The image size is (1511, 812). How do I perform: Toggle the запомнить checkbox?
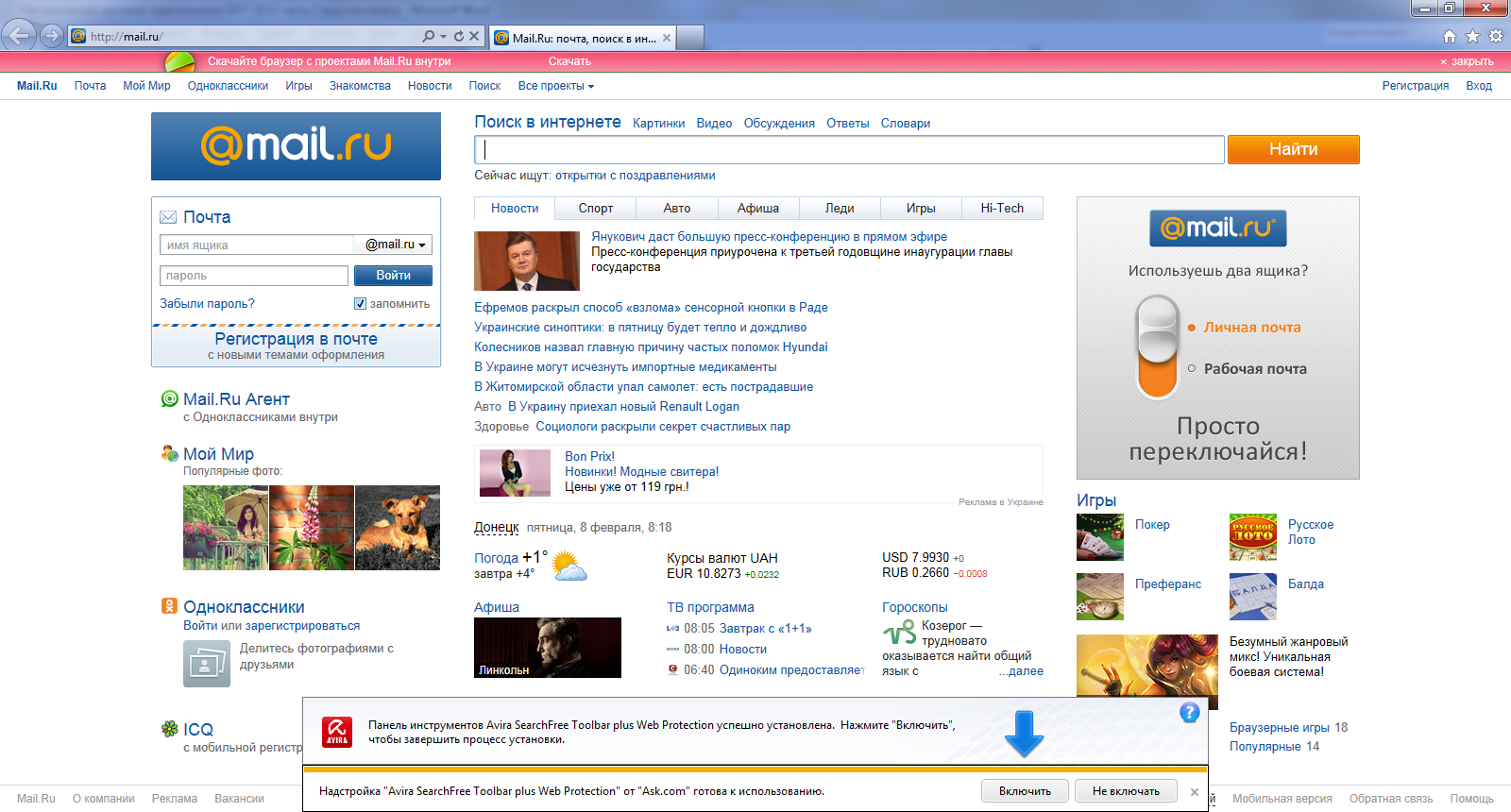click(x=360, y=304)
